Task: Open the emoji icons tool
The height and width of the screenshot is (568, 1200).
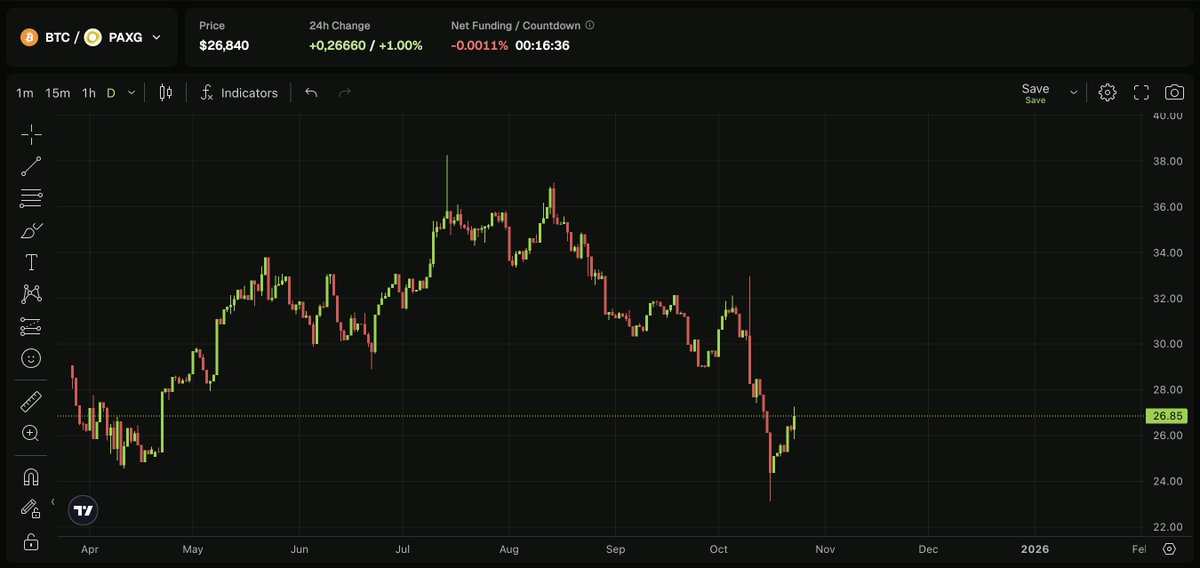Action: tap(31, 358)
